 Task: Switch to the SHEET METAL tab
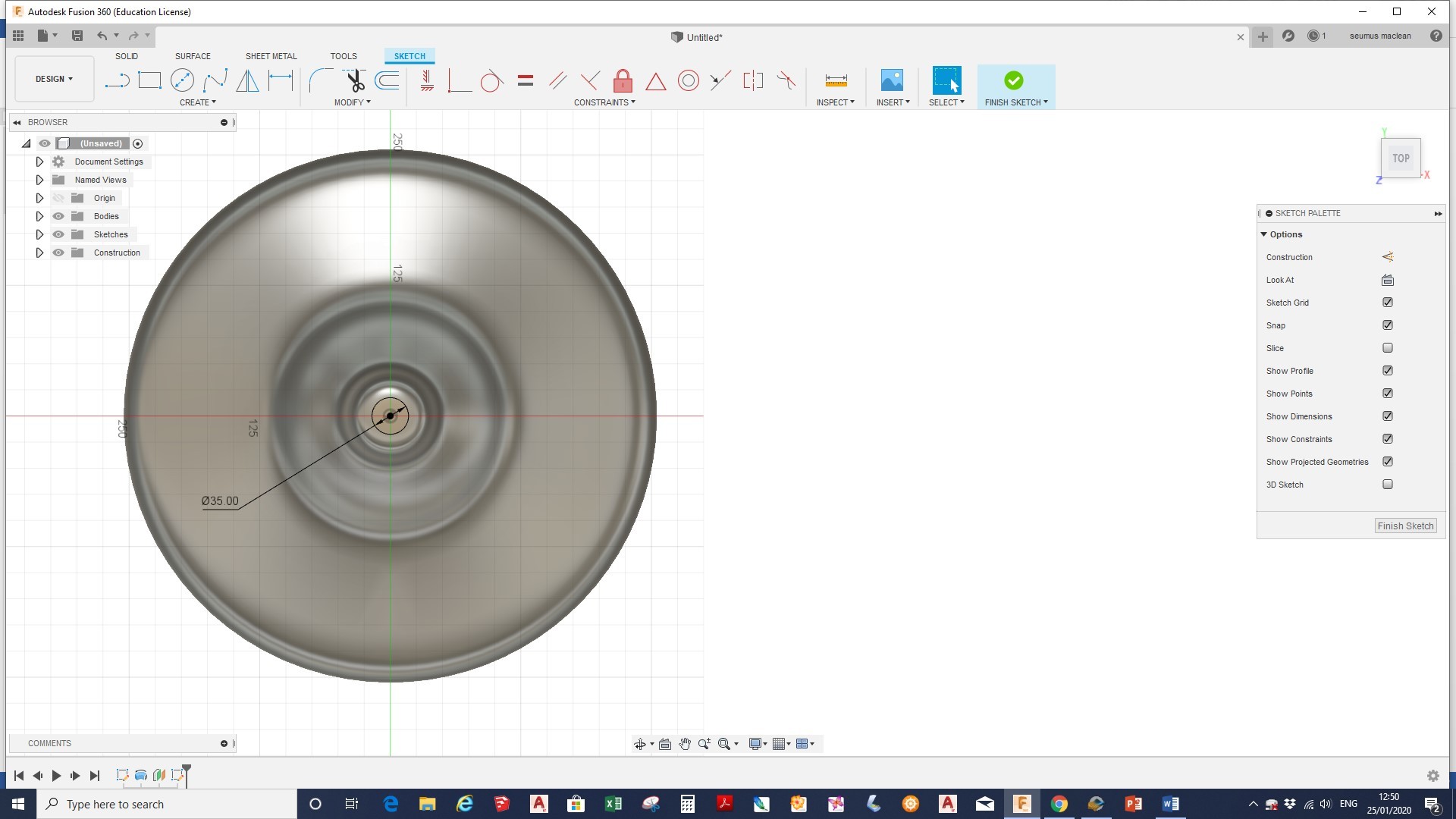[x=271, y=56]
